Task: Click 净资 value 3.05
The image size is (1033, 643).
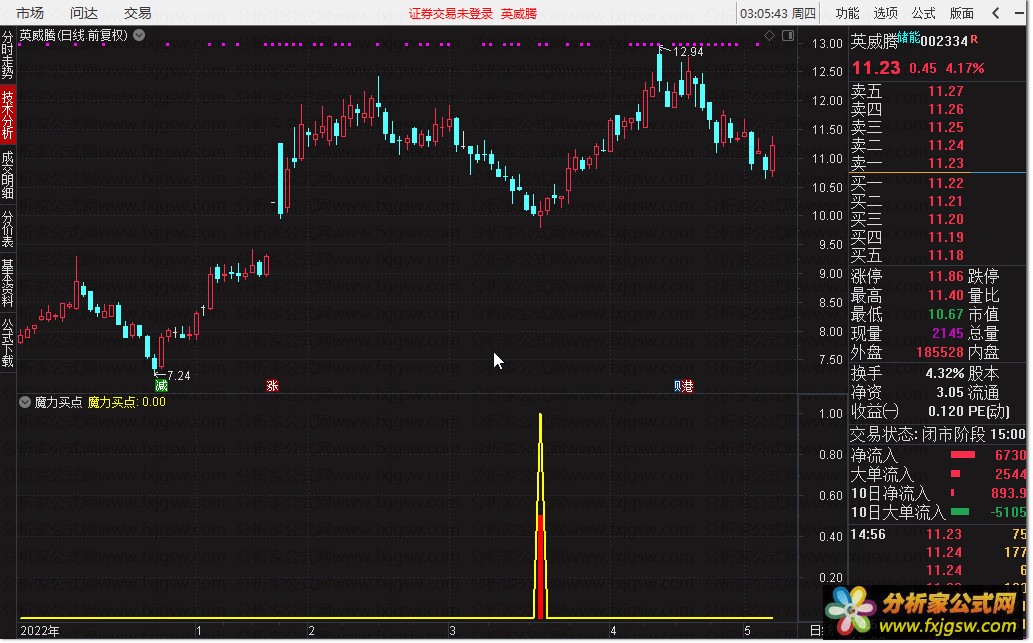Action: 950,393
